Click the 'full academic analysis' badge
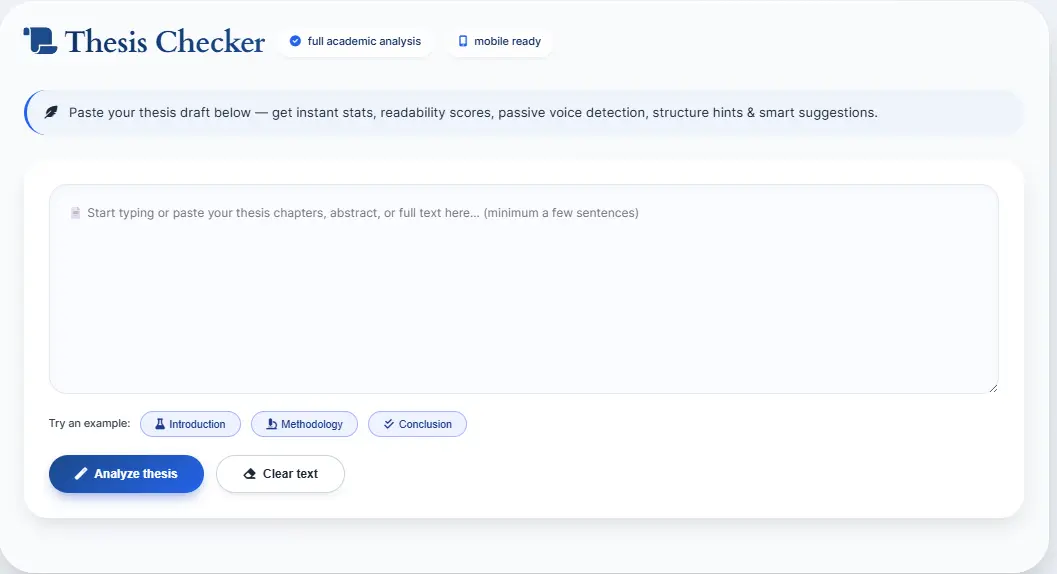Screen dimensions: 1057x574 click(355, 41)
